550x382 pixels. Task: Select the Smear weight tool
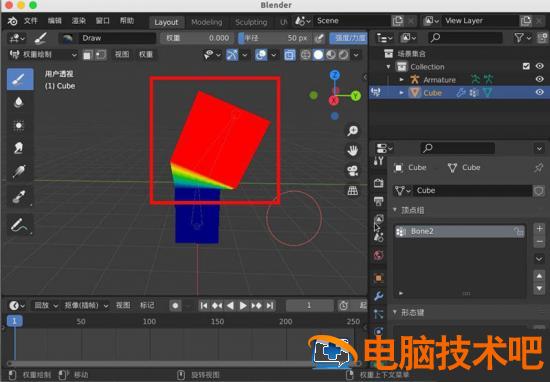(19, 148)
